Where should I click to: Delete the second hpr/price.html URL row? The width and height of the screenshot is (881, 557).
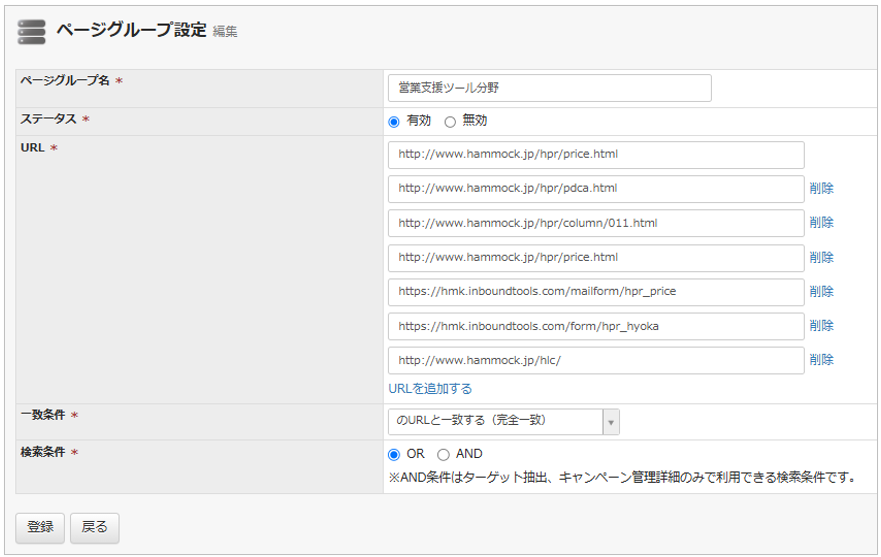(821, 257)
